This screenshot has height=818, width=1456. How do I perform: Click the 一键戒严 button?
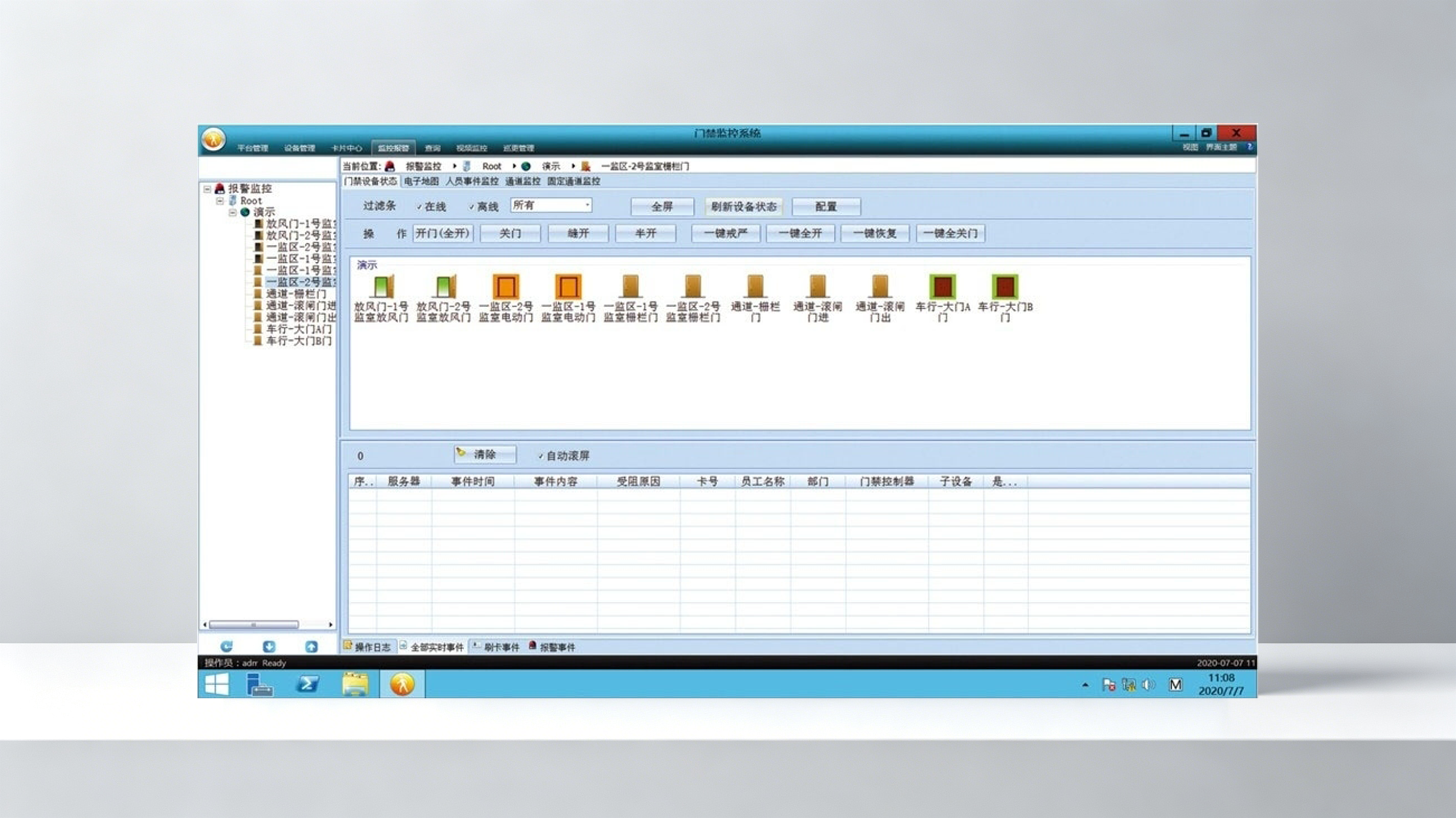(726, 234)
